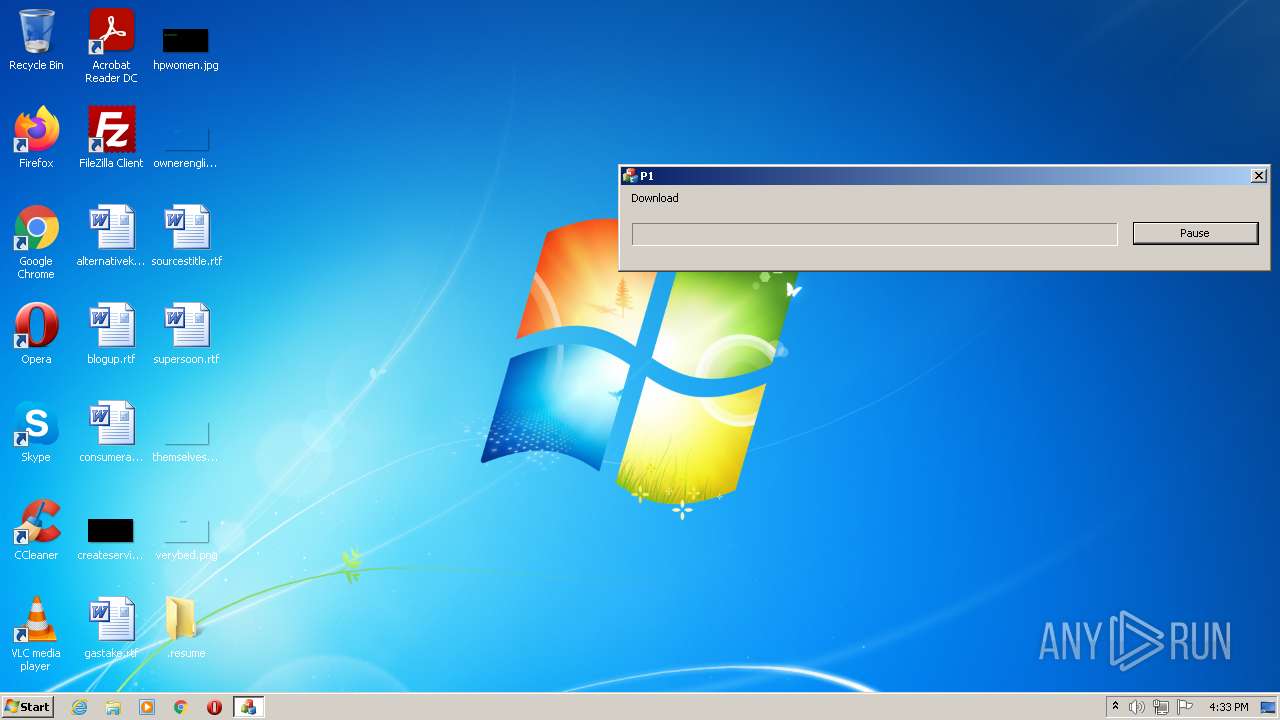Click the 4:33 PM clock
Viewport: 1280px width, 720px height.
tap(1228, 707)
